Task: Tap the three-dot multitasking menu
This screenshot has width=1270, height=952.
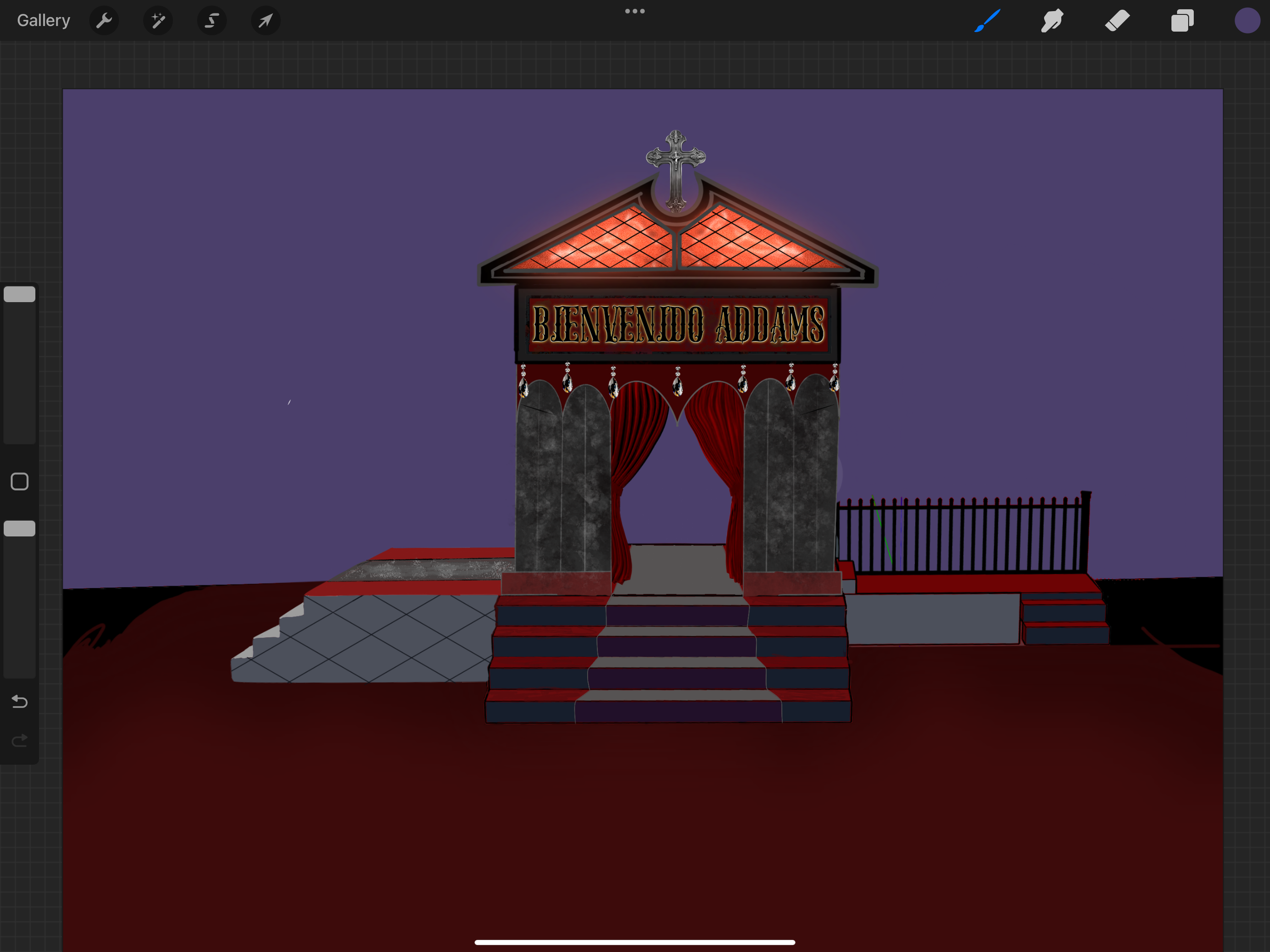Action: coord(635,11)
